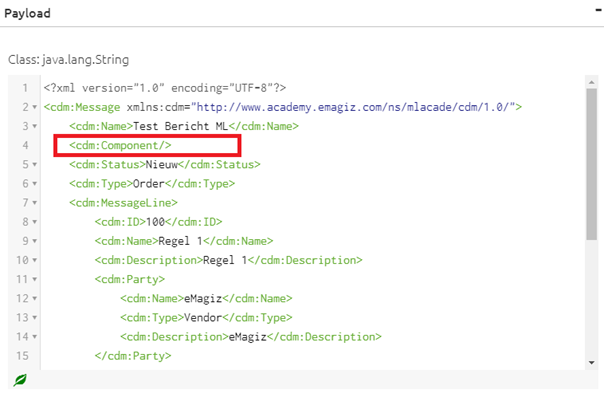Image resolution: width=604 pixels, height=398 pixels.
Task: Toggle the fold arrow on line 5
Action: (34, 165)
